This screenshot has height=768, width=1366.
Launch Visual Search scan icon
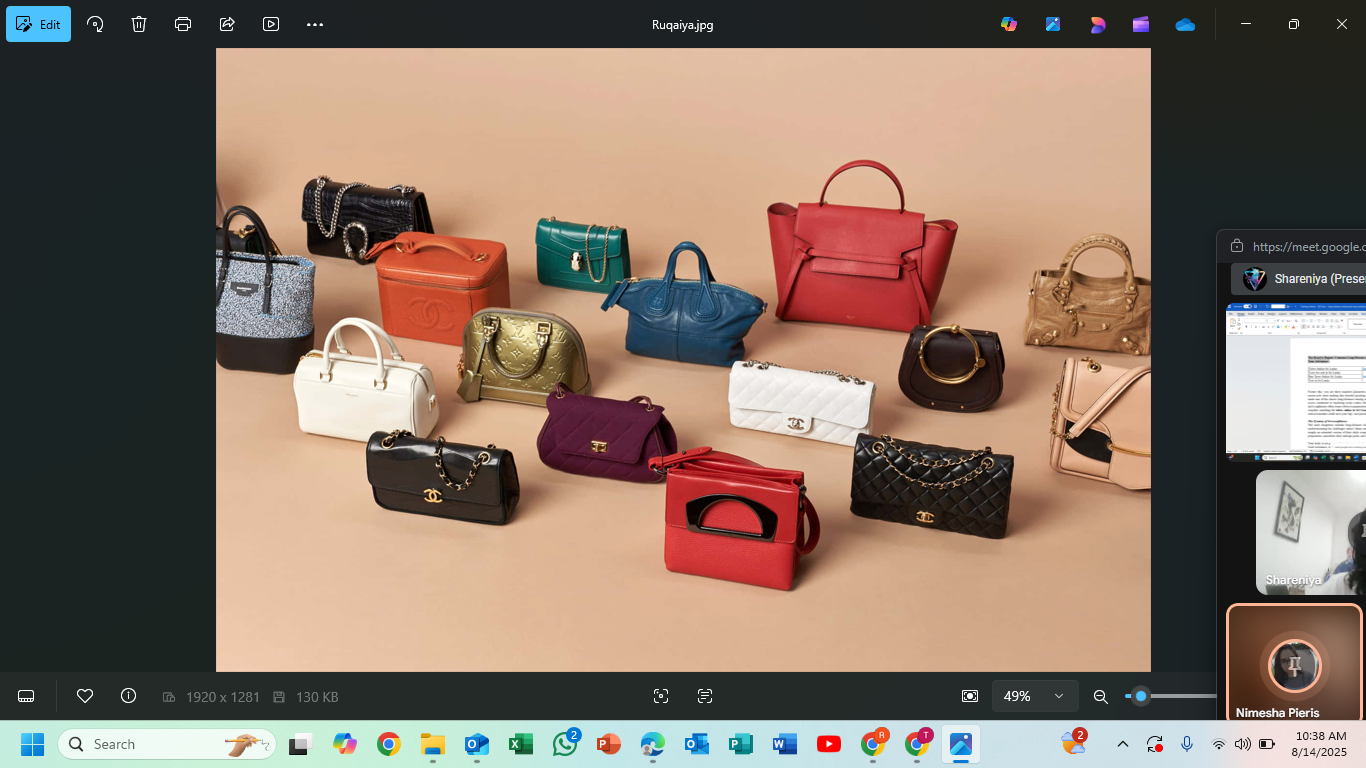pyautogui.click(x=660, y=696)
